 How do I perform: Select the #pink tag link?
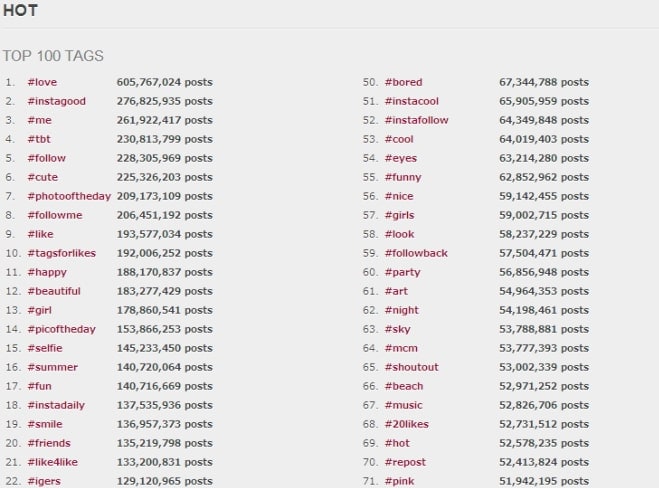pos(399,481)
